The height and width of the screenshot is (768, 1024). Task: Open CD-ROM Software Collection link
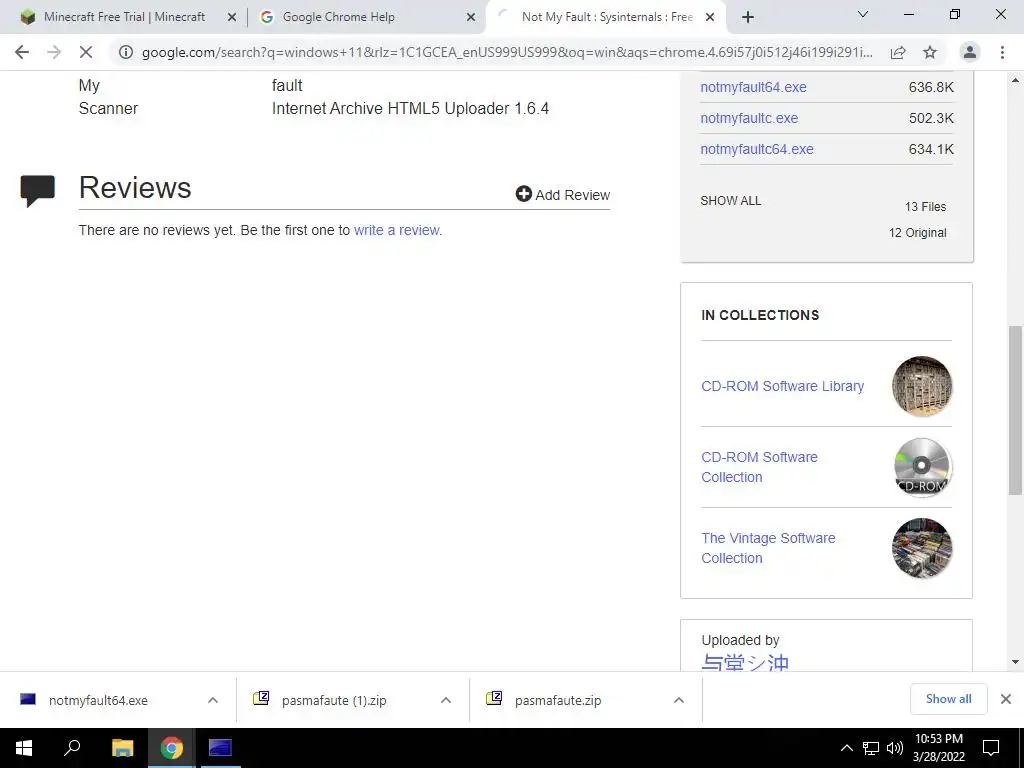[760, 467]
